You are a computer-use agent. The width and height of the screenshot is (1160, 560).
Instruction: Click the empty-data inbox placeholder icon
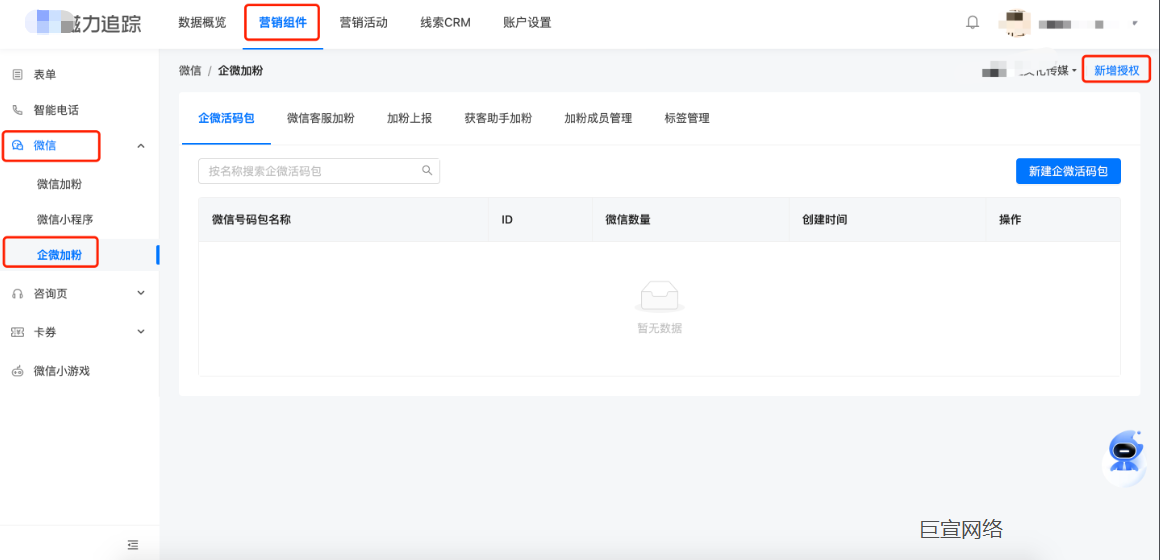pyautogui.click(x=659, y=296)
